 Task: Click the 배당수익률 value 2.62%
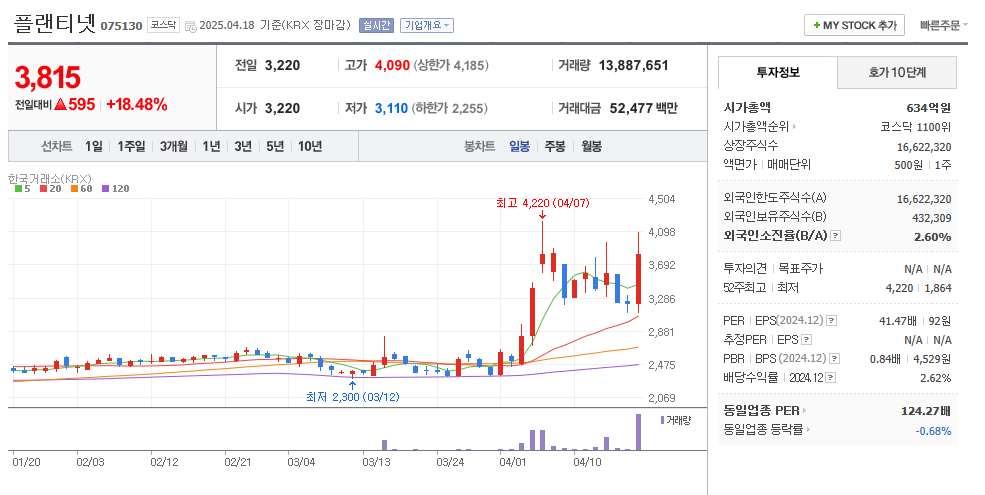[x=935, y=378]
